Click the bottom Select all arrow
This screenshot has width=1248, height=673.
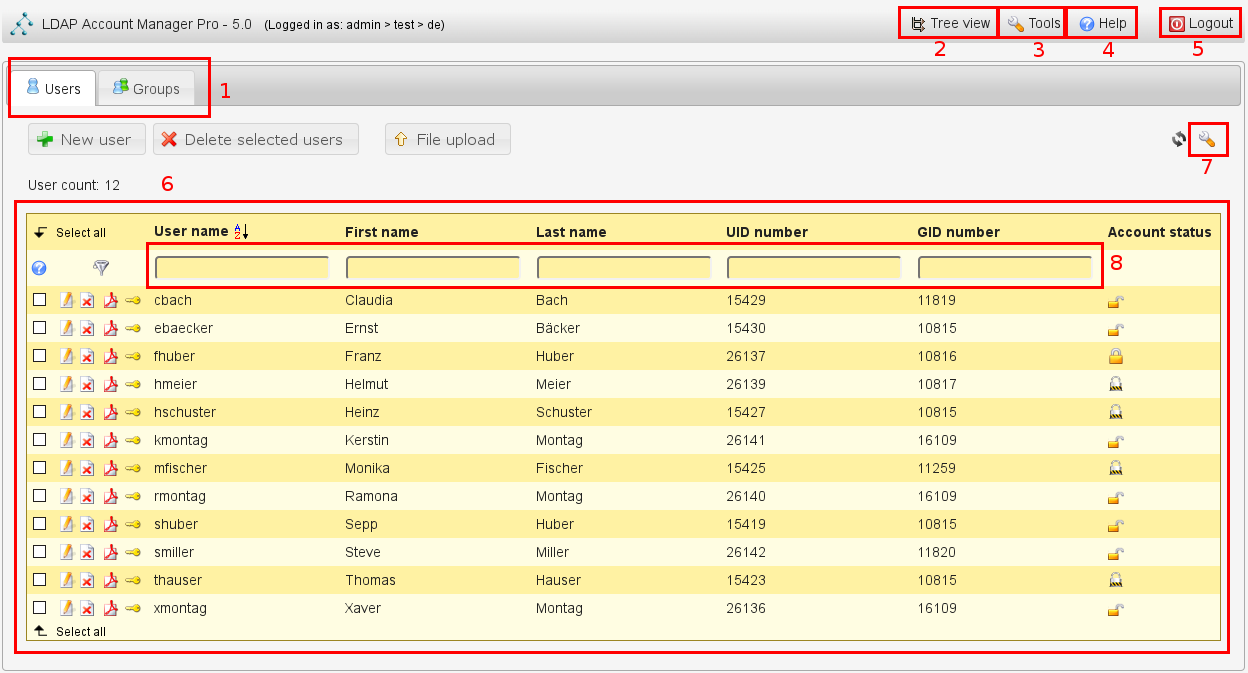(40, 631)
